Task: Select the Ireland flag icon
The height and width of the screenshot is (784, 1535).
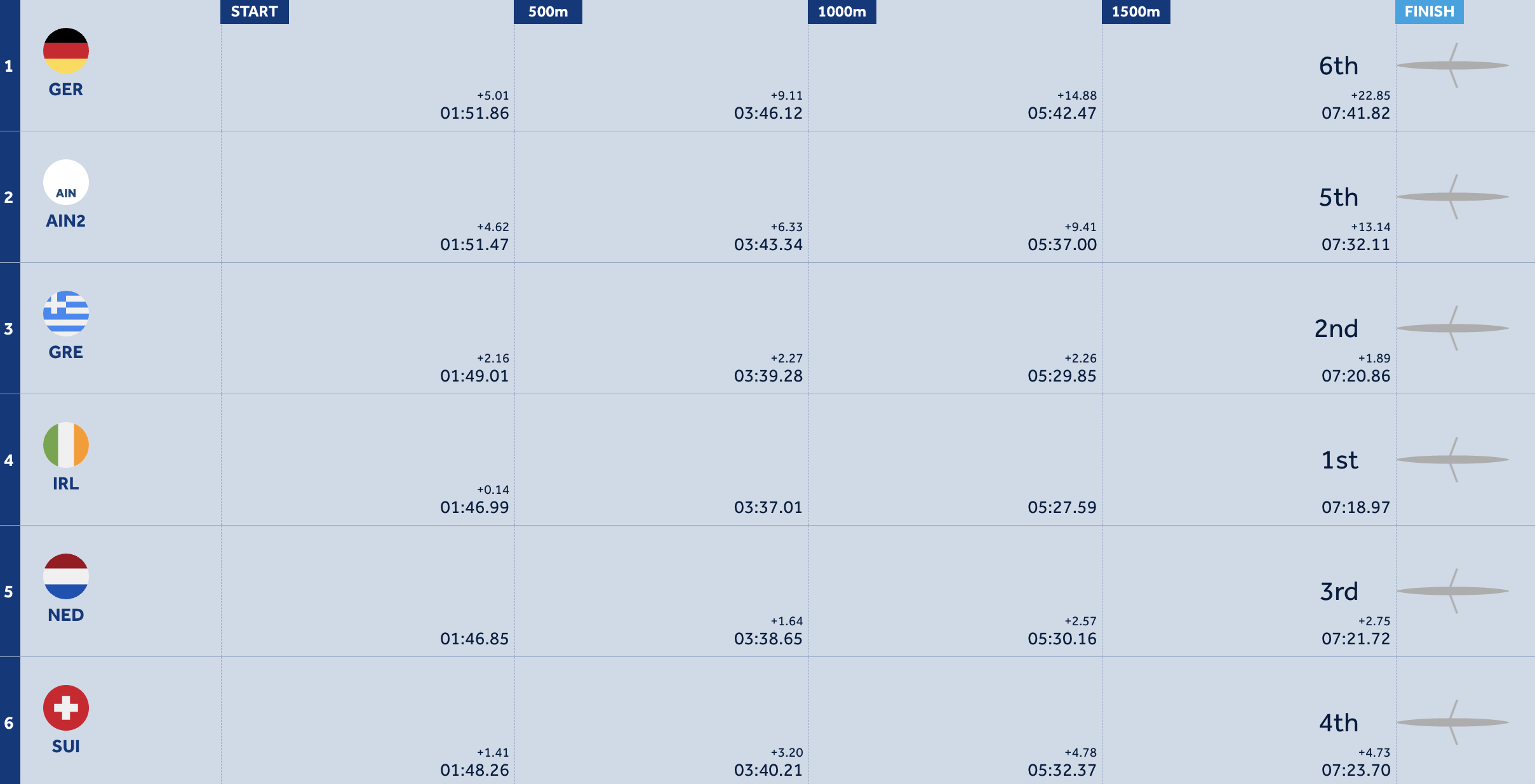Action: click(66, 445)
